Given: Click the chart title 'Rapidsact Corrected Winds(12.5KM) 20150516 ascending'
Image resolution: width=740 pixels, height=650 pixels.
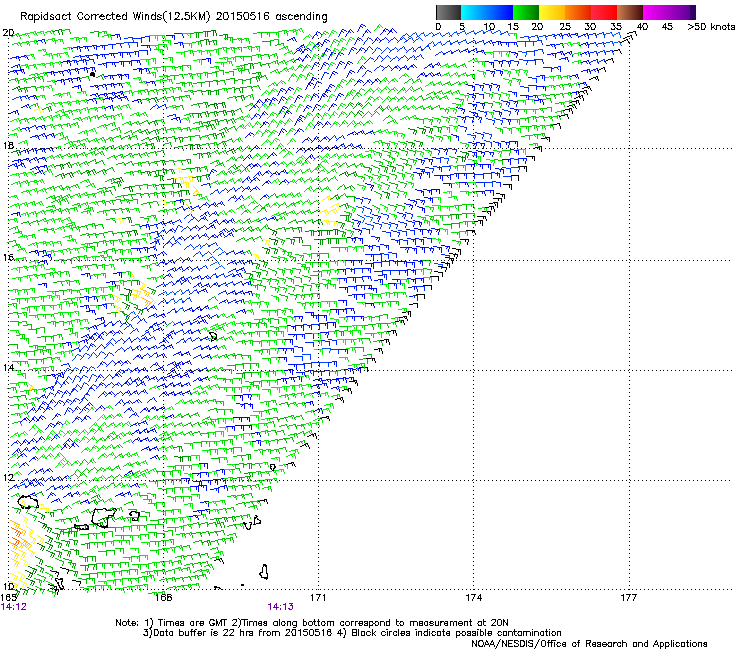Looking at the screenshot, I should [x=174, y=17].
